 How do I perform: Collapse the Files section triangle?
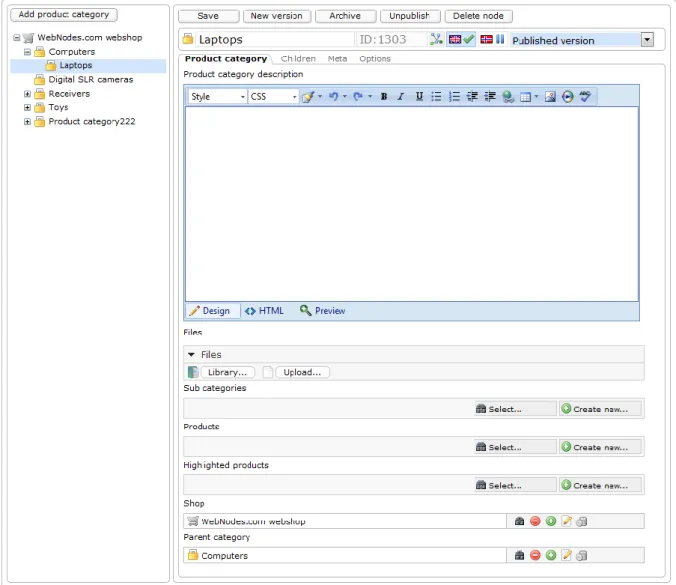pos(191,354)
